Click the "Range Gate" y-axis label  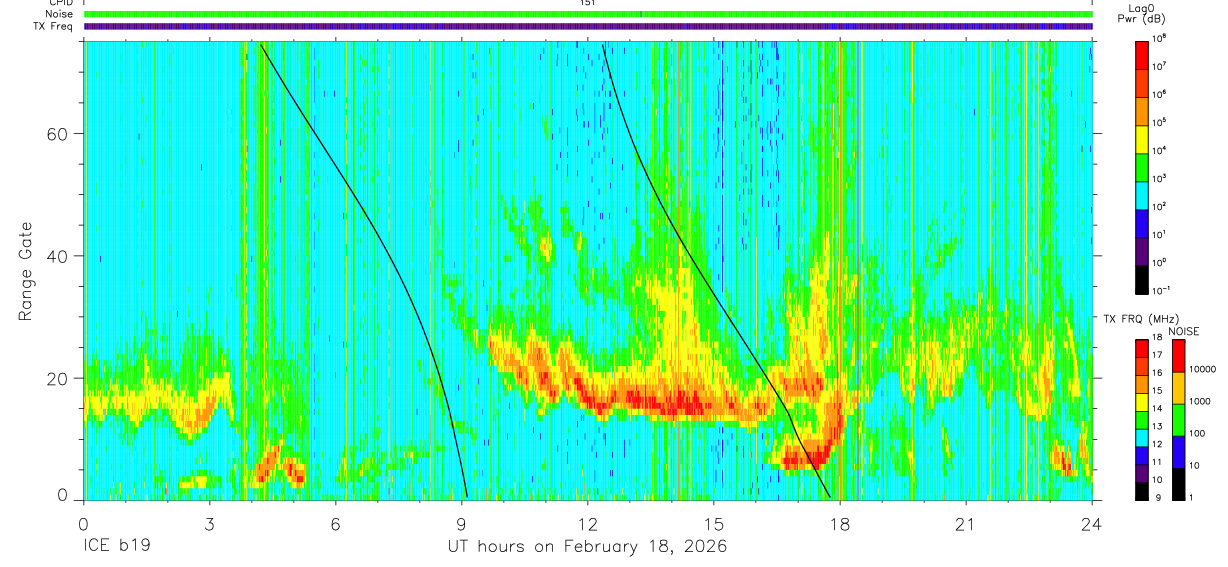coord(26,271)
